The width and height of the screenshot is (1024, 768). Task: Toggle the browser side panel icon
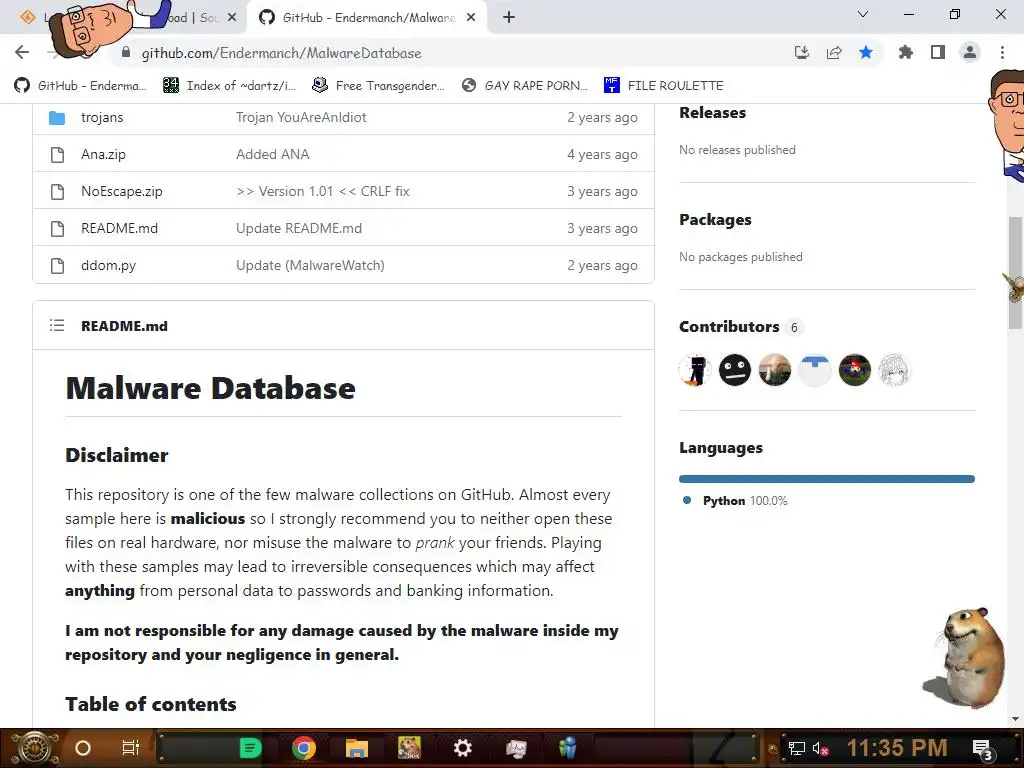point(938,52)
